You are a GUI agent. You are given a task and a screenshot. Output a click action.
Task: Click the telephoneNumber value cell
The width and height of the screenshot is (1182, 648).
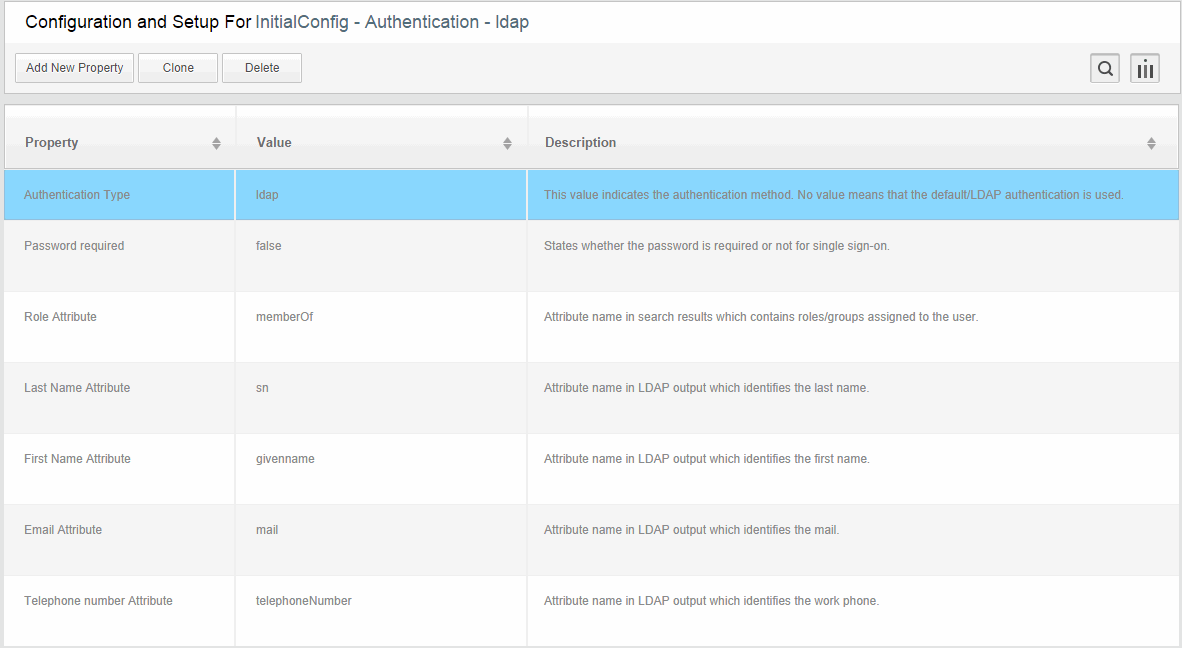point(304,601)
